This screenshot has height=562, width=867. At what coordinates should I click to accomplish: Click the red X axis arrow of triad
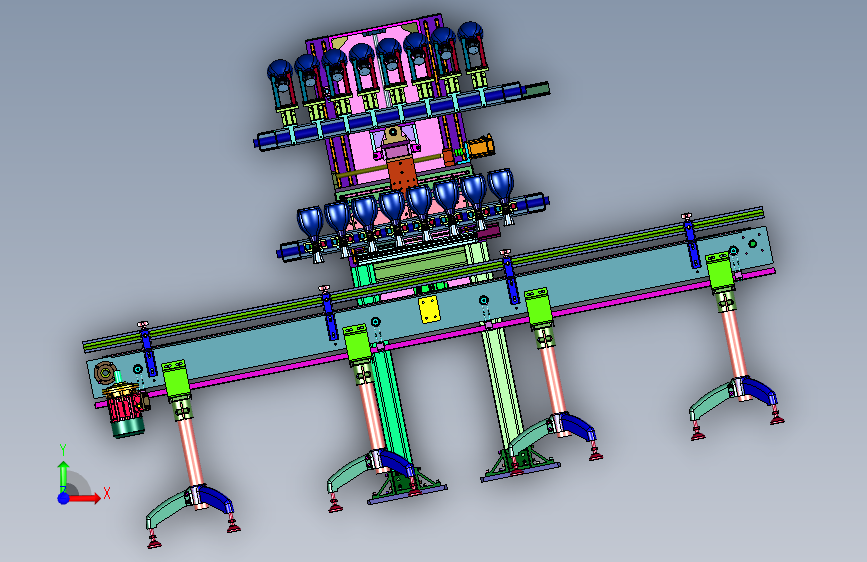click(84, 498)
